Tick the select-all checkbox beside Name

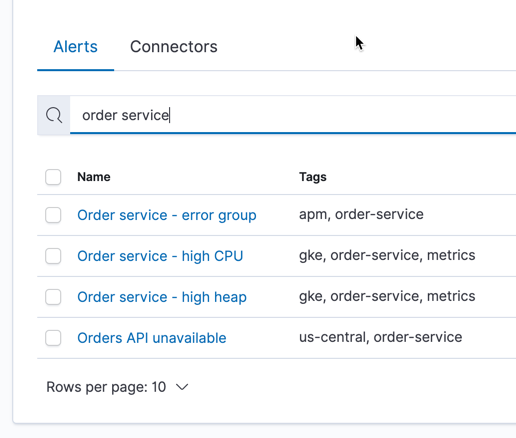pyautogui.click(x=53, y=177)
